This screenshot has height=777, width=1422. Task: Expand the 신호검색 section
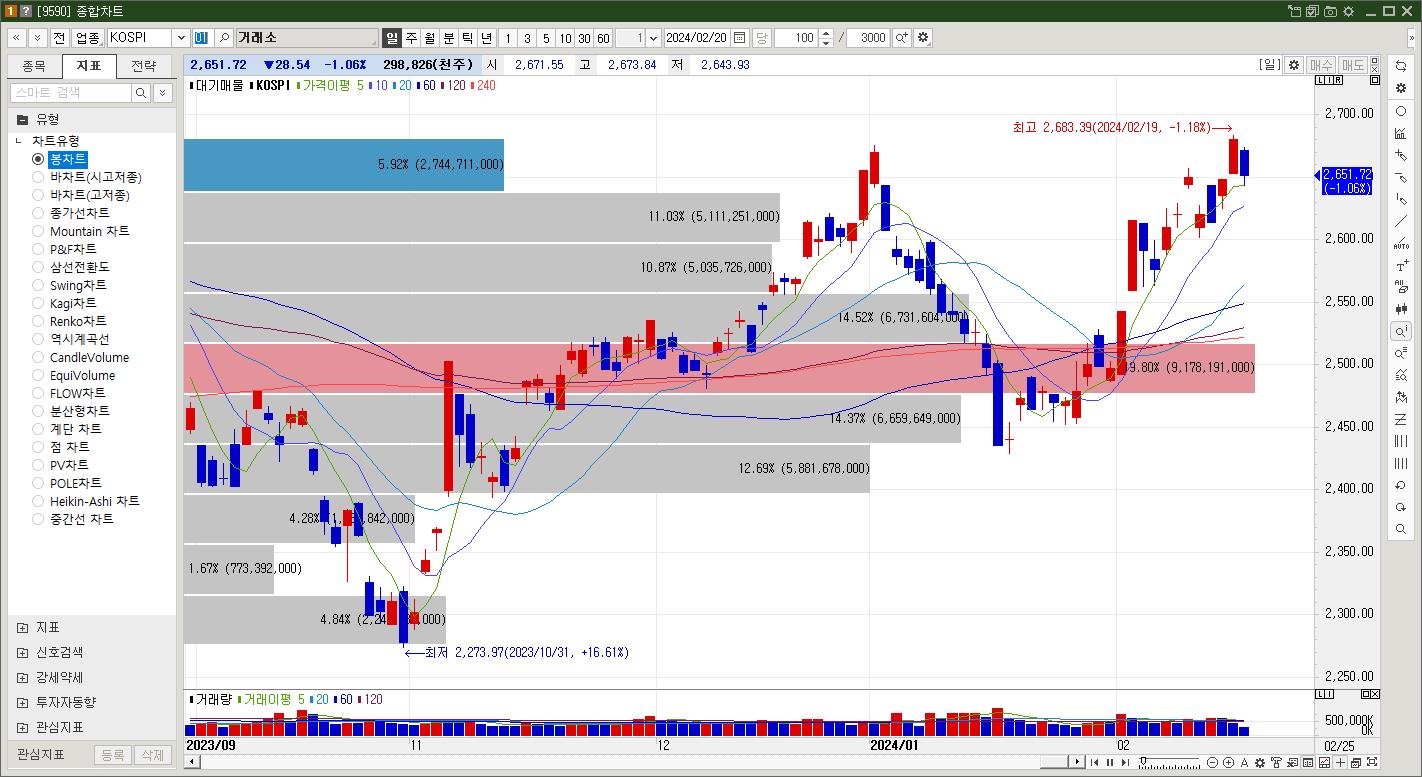point(22,652)
